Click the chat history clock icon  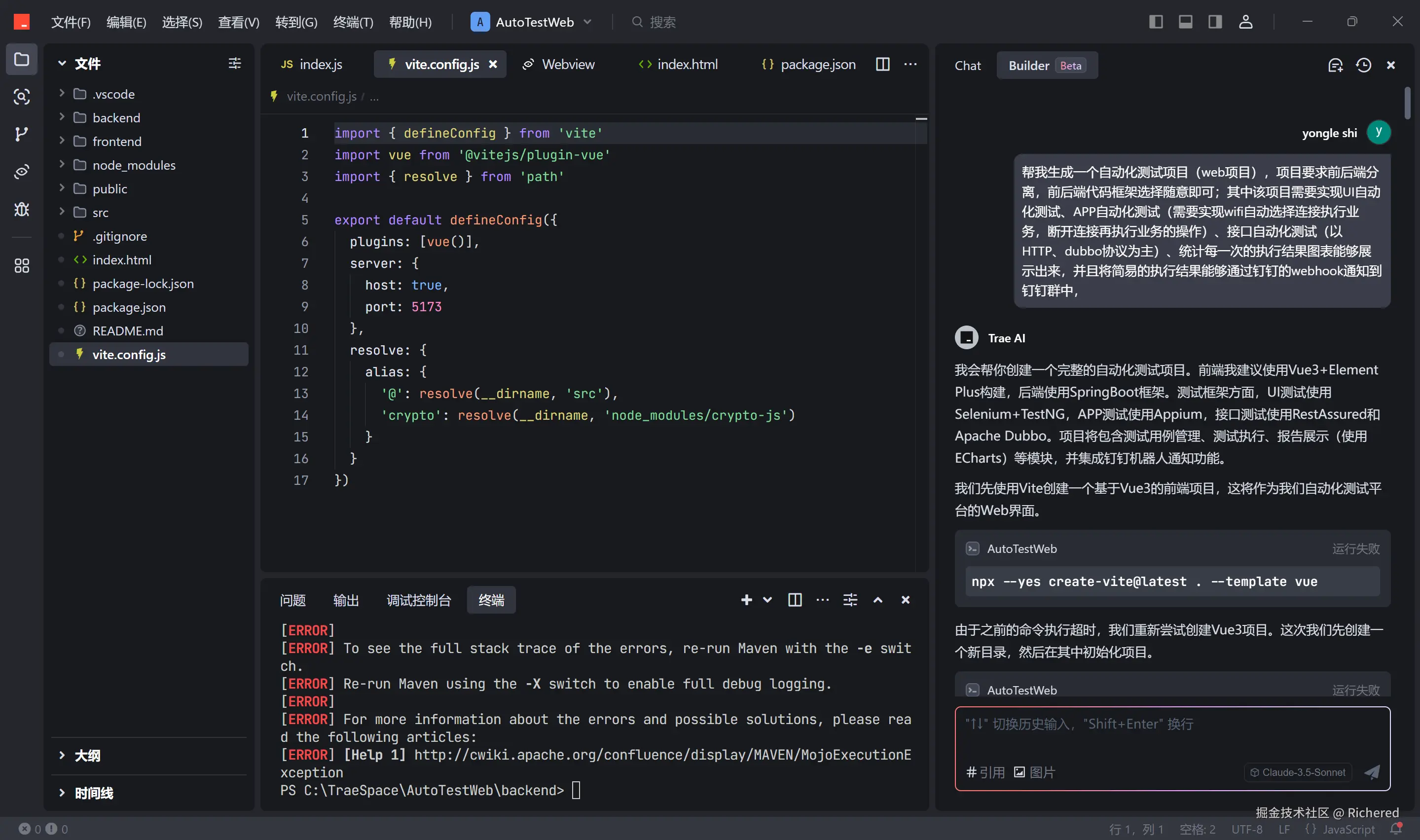coord(1363,66)
